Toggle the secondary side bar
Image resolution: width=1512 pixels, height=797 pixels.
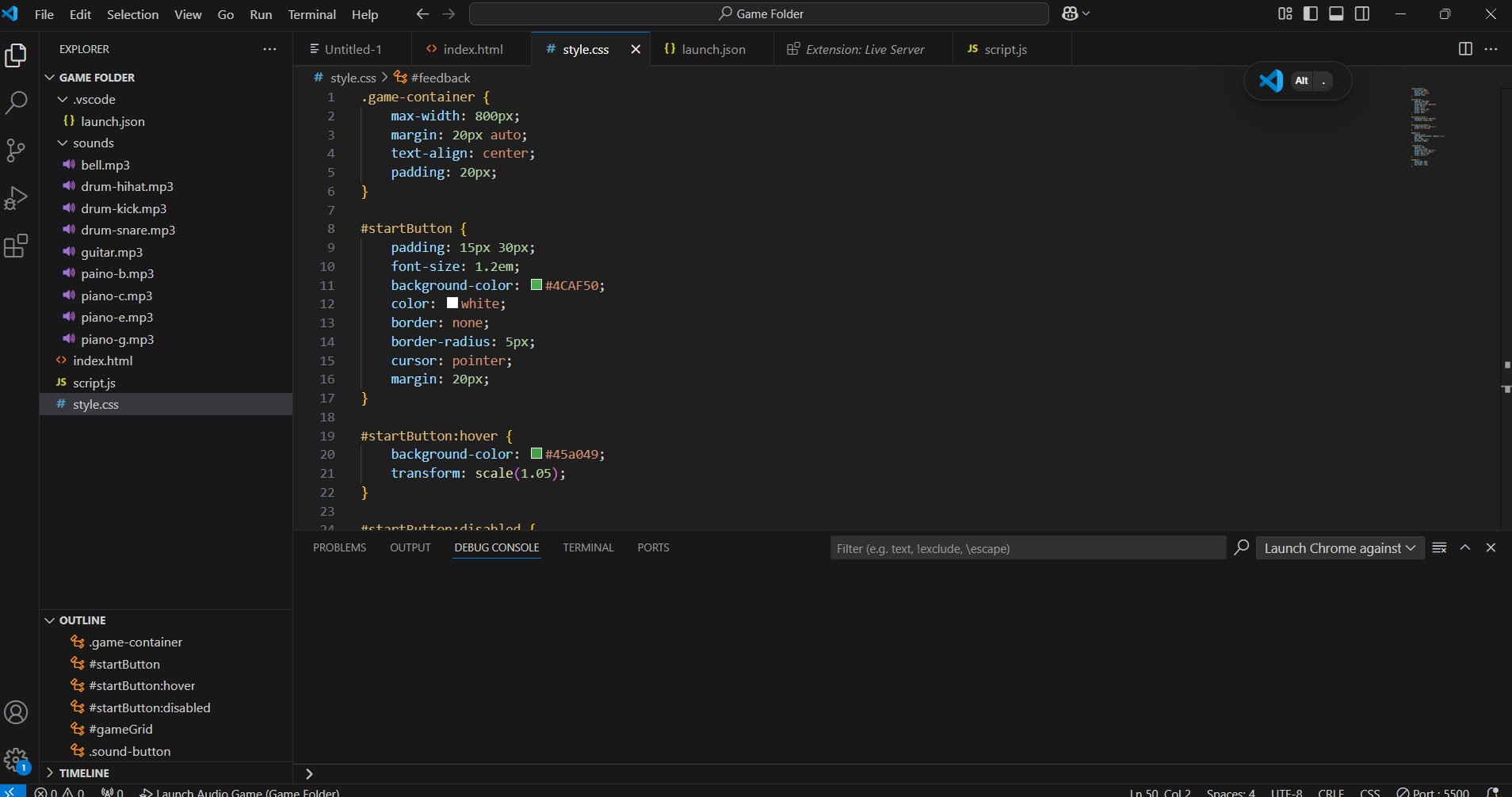pos(1362,14)
